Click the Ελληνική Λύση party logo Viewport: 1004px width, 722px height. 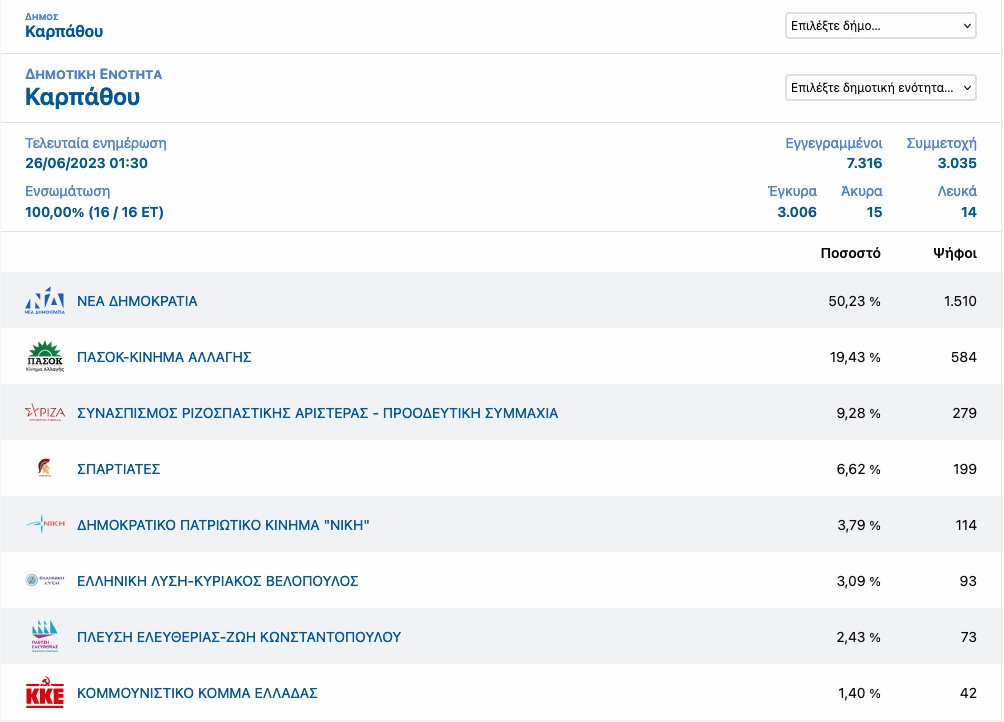click(45, 580)
